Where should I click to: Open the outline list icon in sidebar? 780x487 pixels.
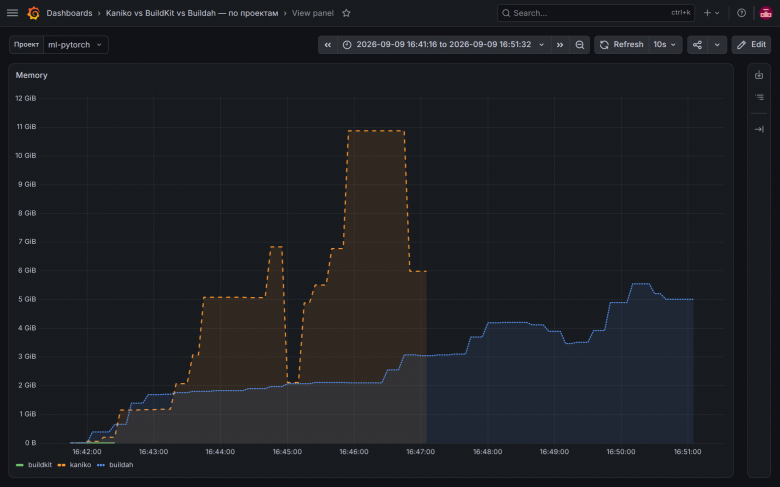pyautogui.click(x=759, y=97)
